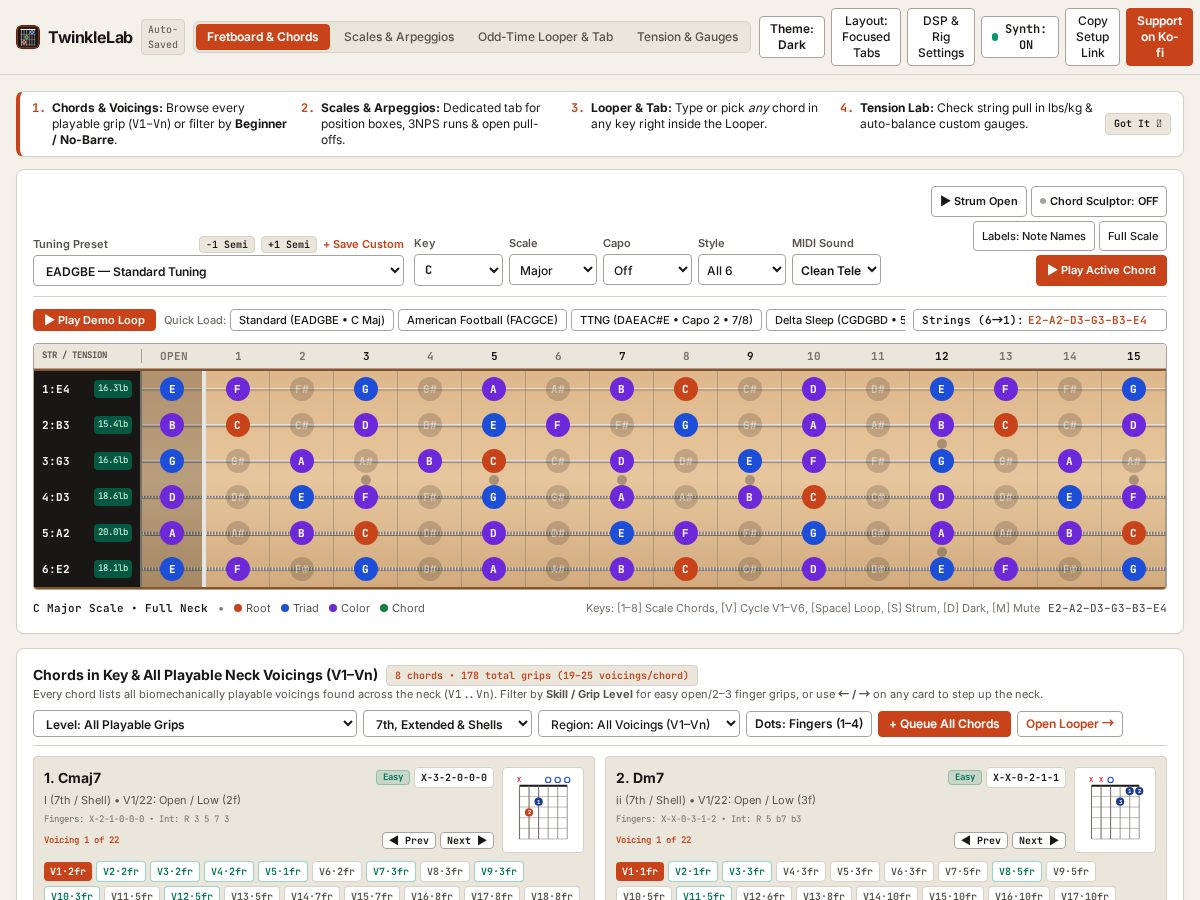This screenshot has width=1200, height=900.
Task: Click + Save Custom tuning link
Action: coord(363,244)
